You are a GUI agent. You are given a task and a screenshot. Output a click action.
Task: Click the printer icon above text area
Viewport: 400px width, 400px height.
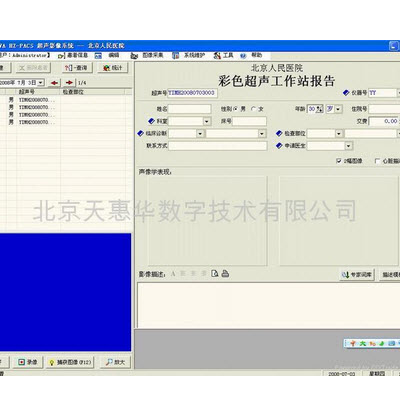point(225,273)
